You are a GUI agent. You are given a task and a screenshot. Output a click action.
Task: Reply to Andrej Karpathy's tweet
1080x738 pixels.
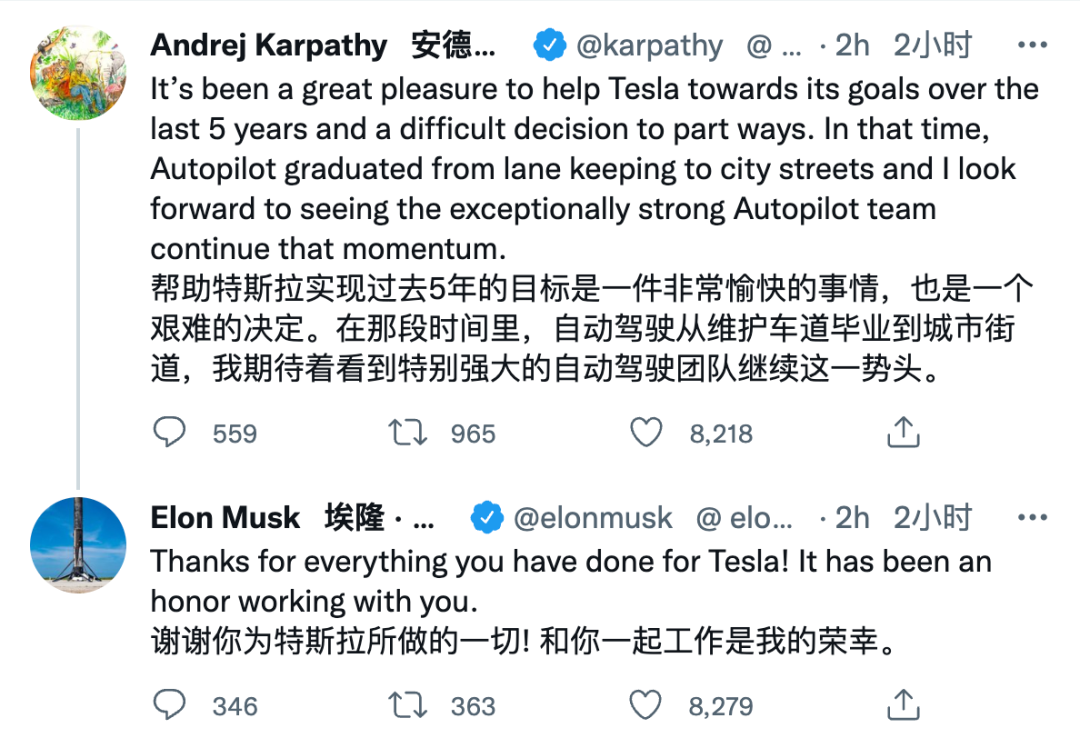click(170, 433)
